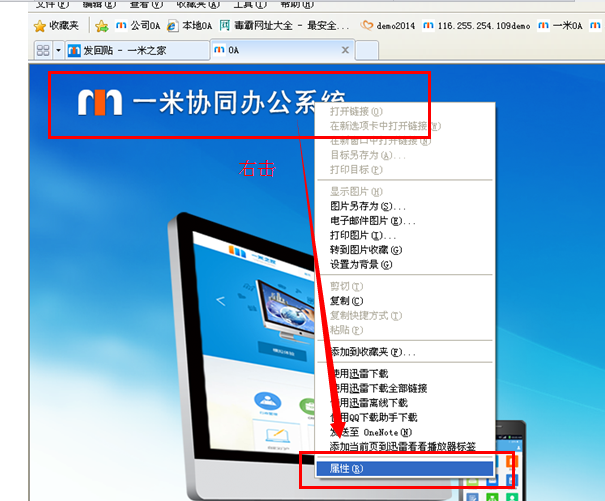This screenshot has width=605, height=501.
Task: Switch to the 发回贴 - 一米之家 tab
Action: pos(137,50)
